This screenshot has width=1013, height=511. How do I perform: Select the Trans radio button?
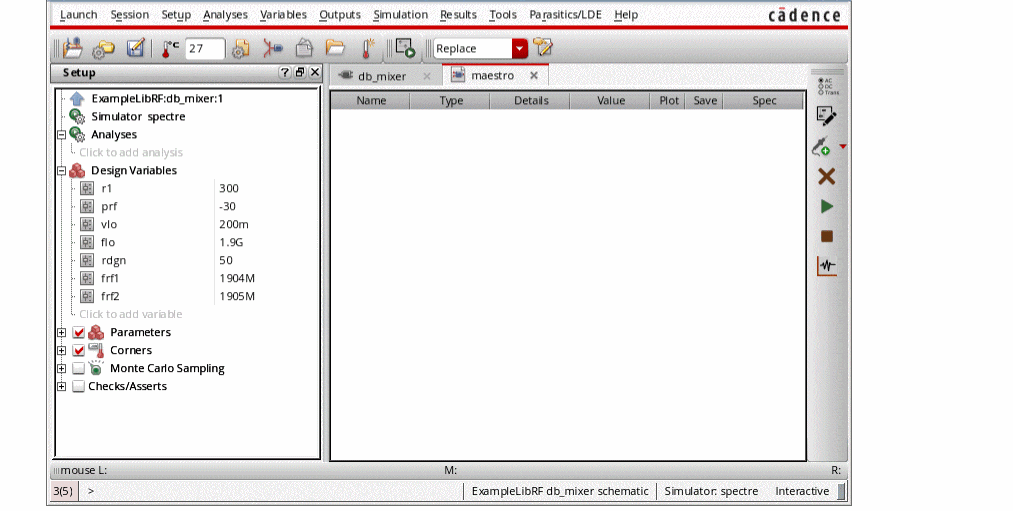coord(821,92)
